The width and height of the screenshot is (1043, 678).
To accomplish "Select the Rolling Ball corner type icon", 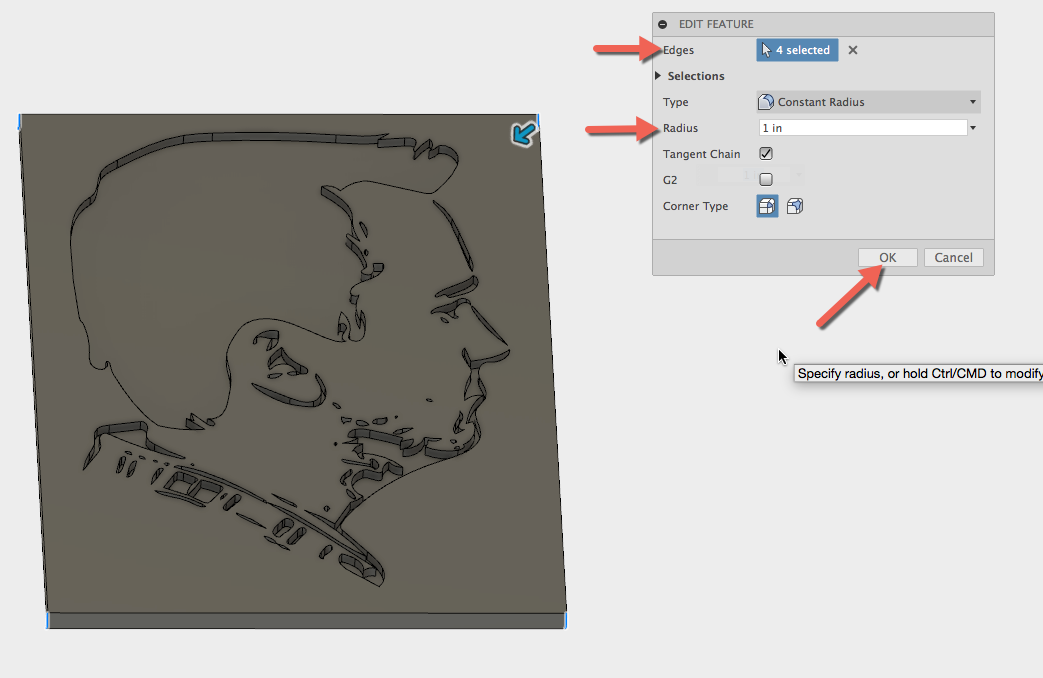I will click(766, 206).
